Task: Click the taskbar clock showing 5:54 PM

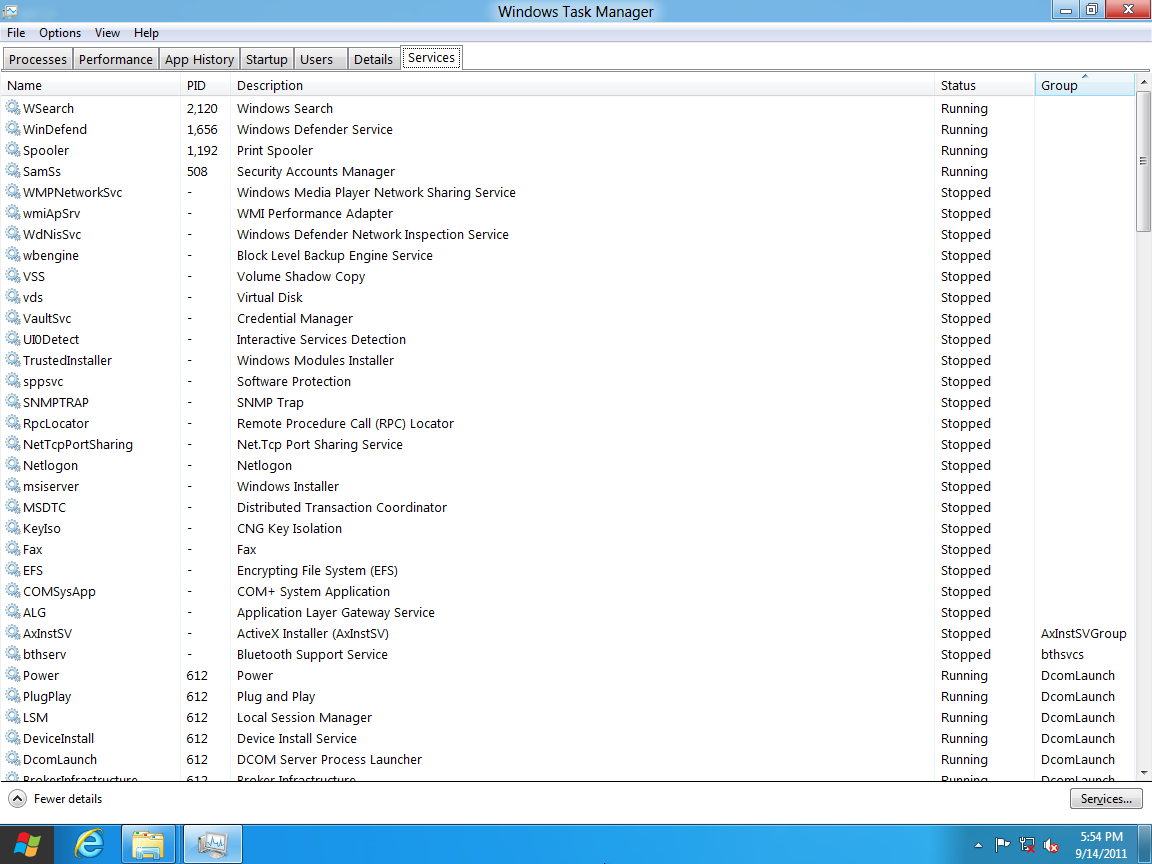Action: (1101, 845)
